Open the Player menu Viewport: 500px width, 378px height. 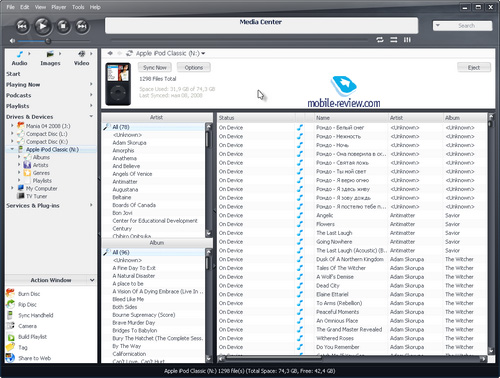pyautogui.click(x=59, y=7)
